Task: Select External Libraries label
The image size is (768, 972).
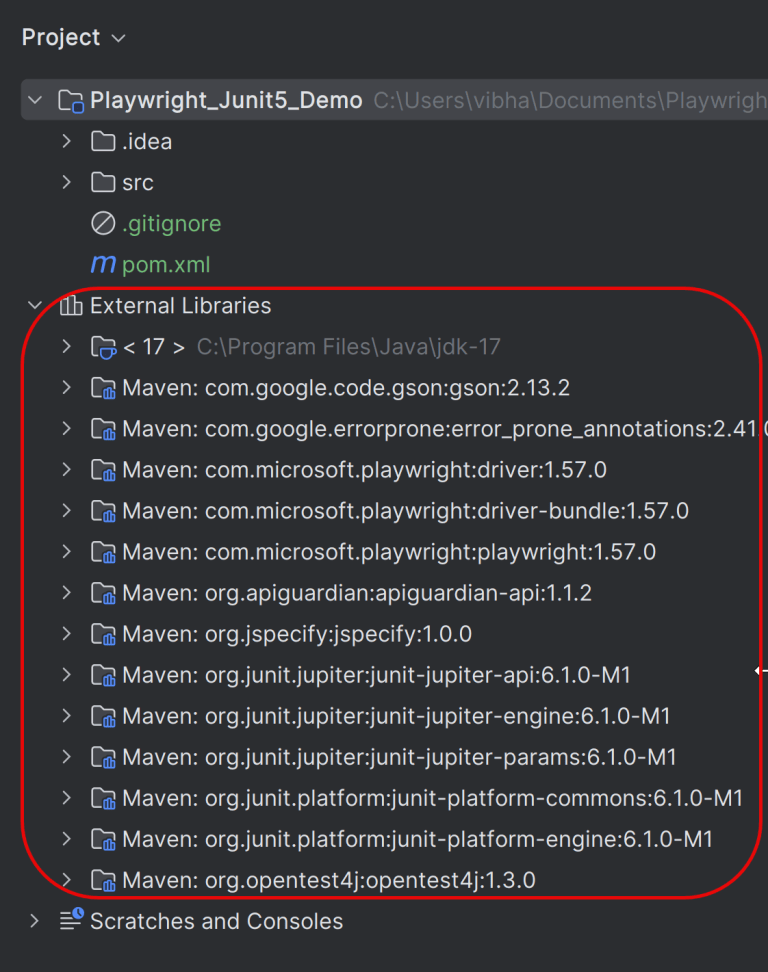Action: 180,306
